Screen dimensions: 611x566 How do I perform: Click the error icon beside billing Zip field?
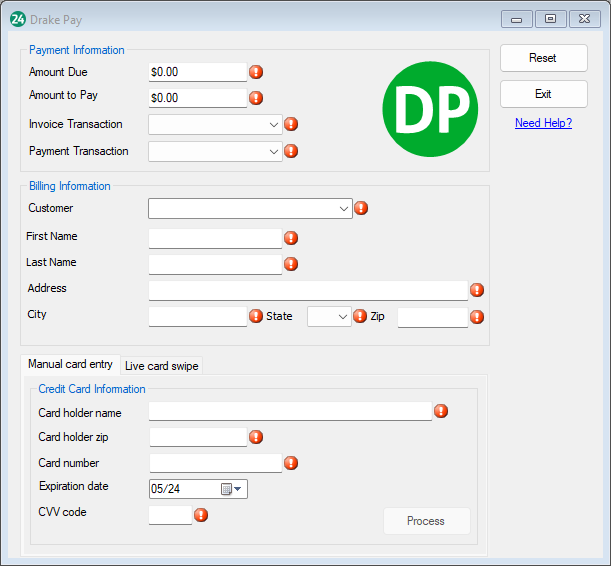click(477, 317)
